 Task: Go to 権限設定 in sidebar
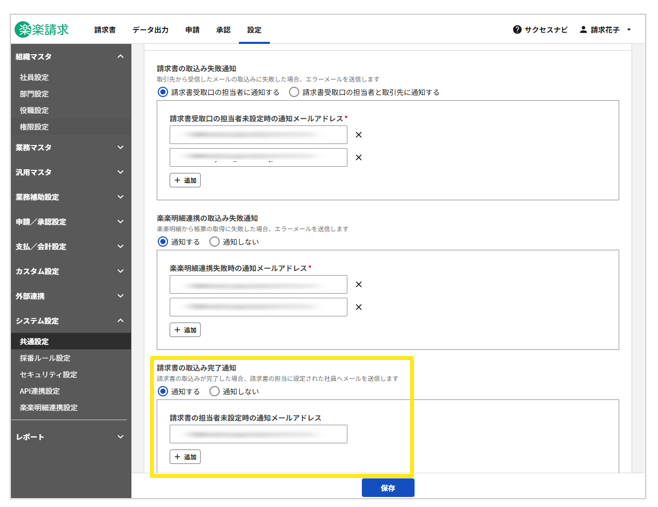click(x=34, y=127)
